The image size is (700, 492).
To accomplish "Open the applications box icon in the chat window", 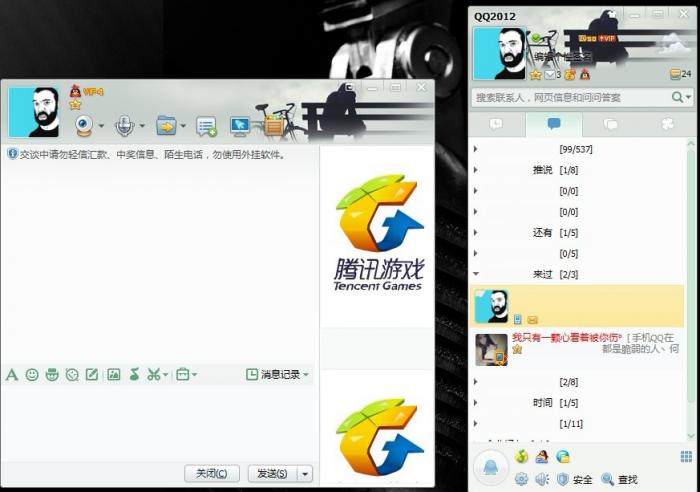I will 274,125.
